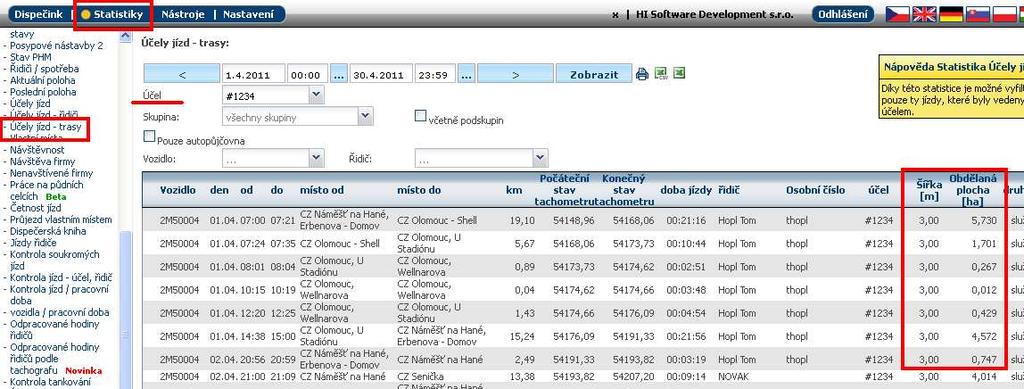Export to Excel via the last green icon
This screenshot has width=1024, height=389.
click(x=679, y=73)
